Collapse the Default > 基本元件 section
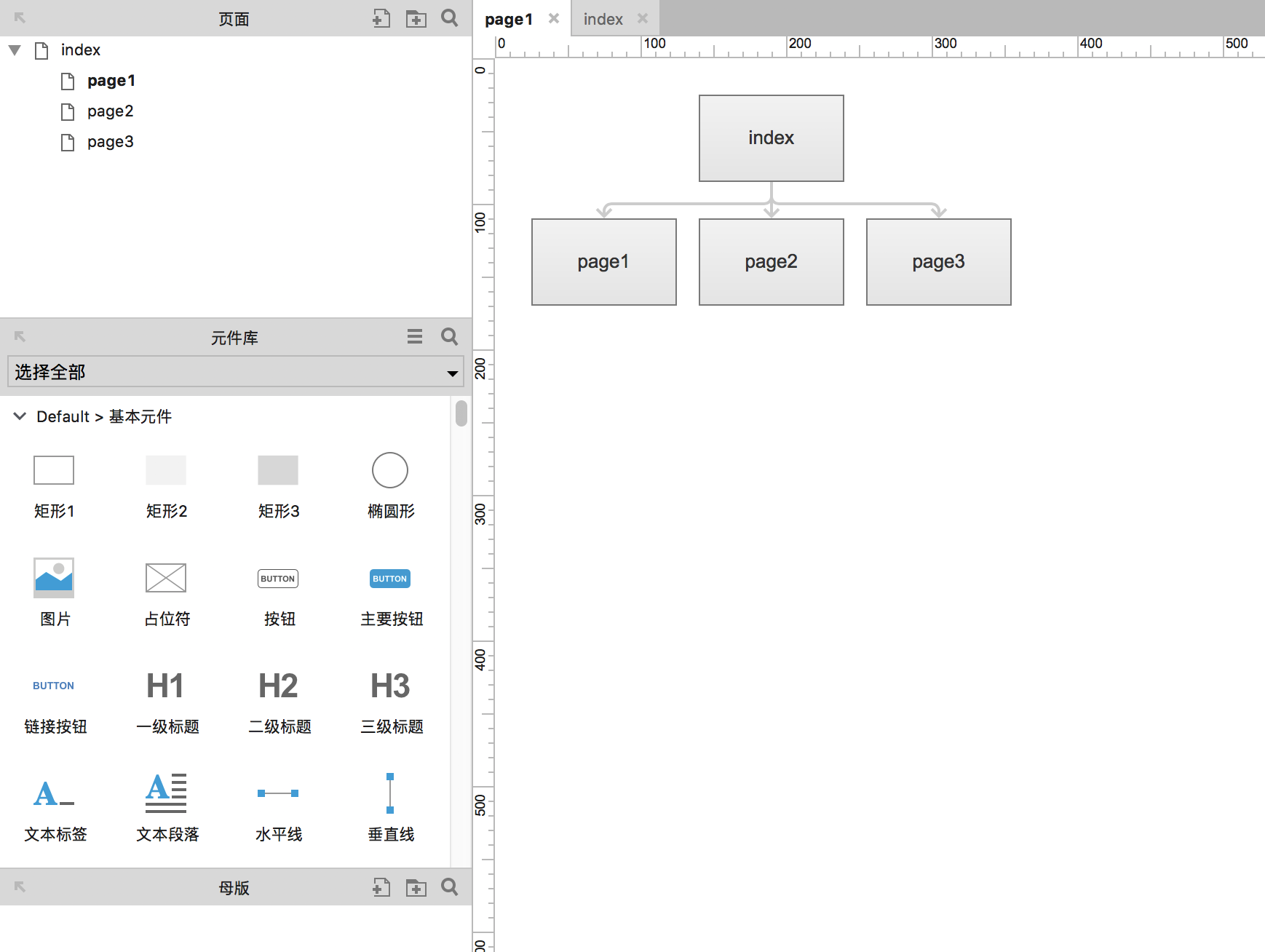 (20, 416)
